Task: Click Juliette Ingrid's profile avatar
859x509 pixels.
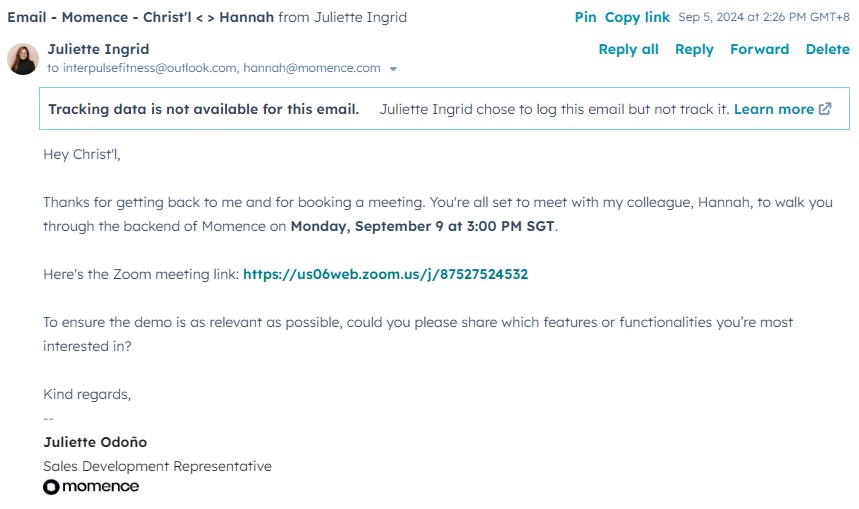Action: pyautogui.click(x=23, y=59)
